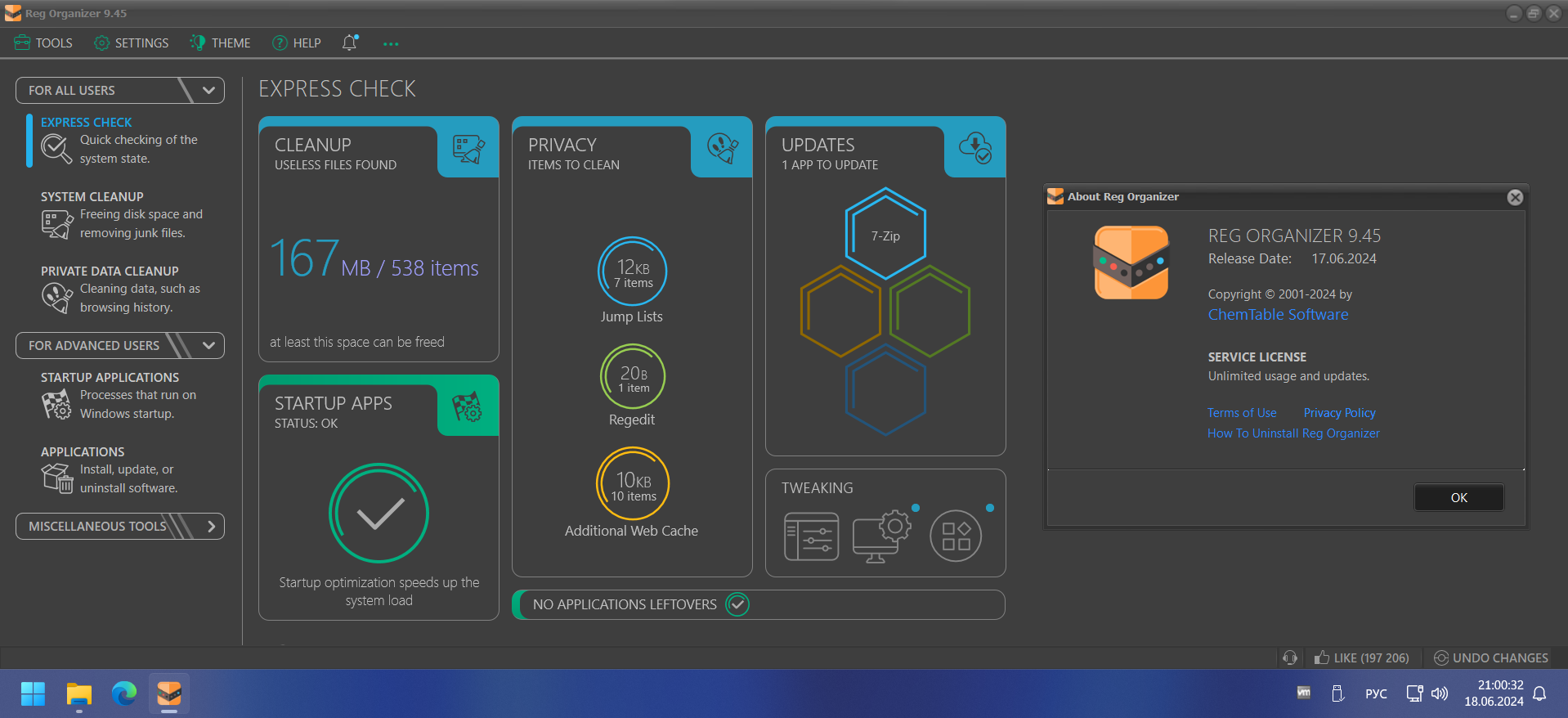This screenshot has height=718, width=1568.
Task: Open the Tweaking monitor gear icon
Action: click(x=881, y=536)
